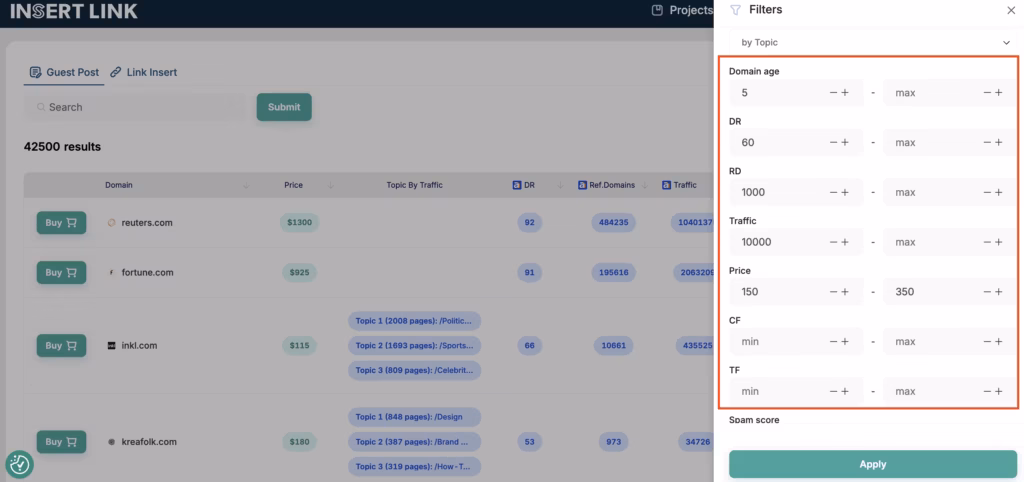Click the kreafolk.com traffic value 34726
The width and height of the screenshot is (1024, 482).
click(x=698, y=442)
